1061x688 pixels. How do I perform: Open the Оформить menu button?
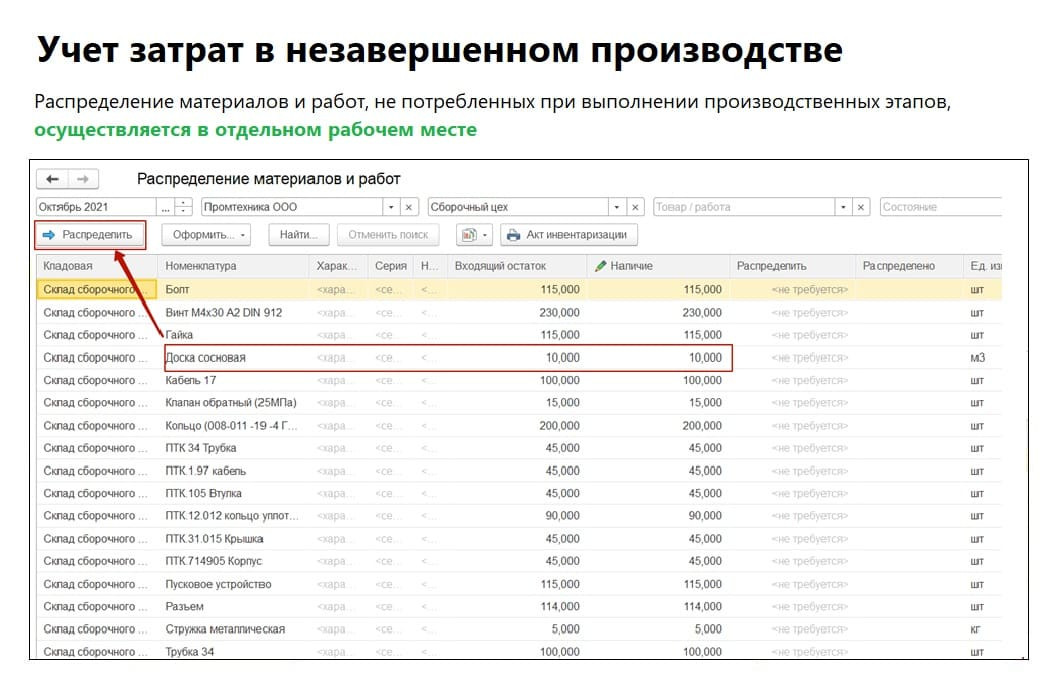pos(205,235)
